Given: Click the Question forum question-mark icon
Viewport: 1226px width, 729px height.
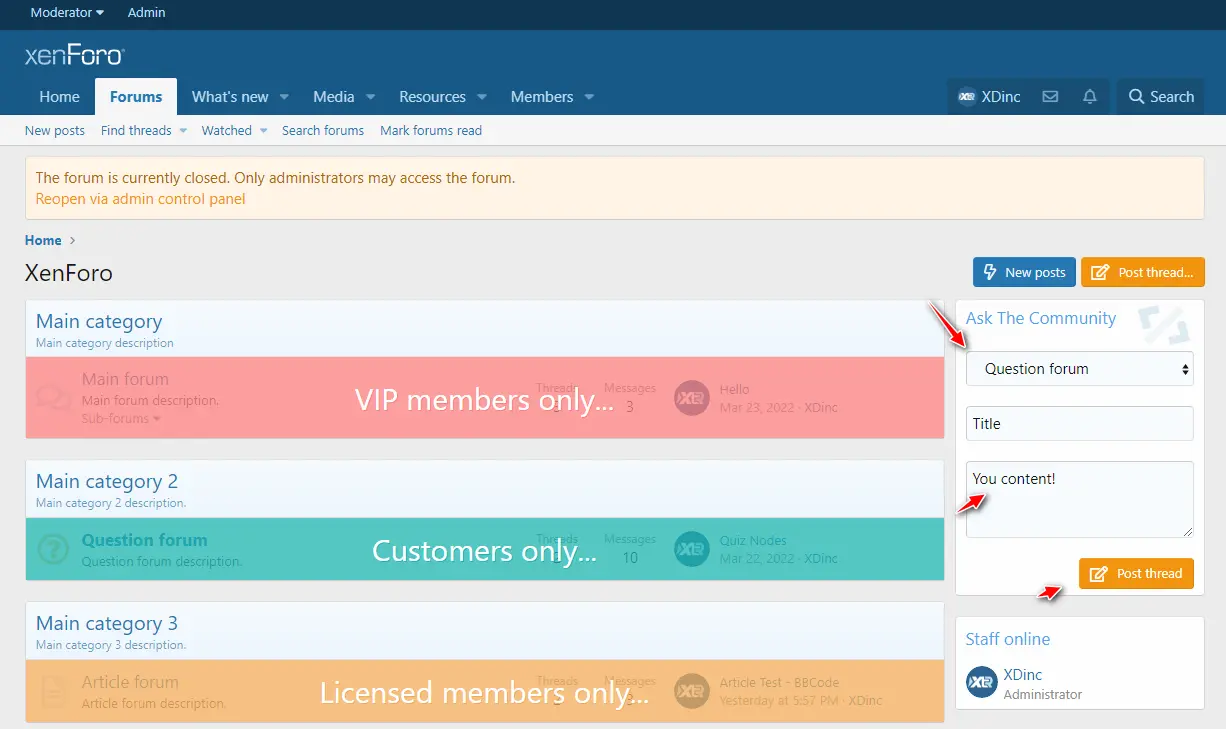Looking at the screenshot, I should (54, 549).
